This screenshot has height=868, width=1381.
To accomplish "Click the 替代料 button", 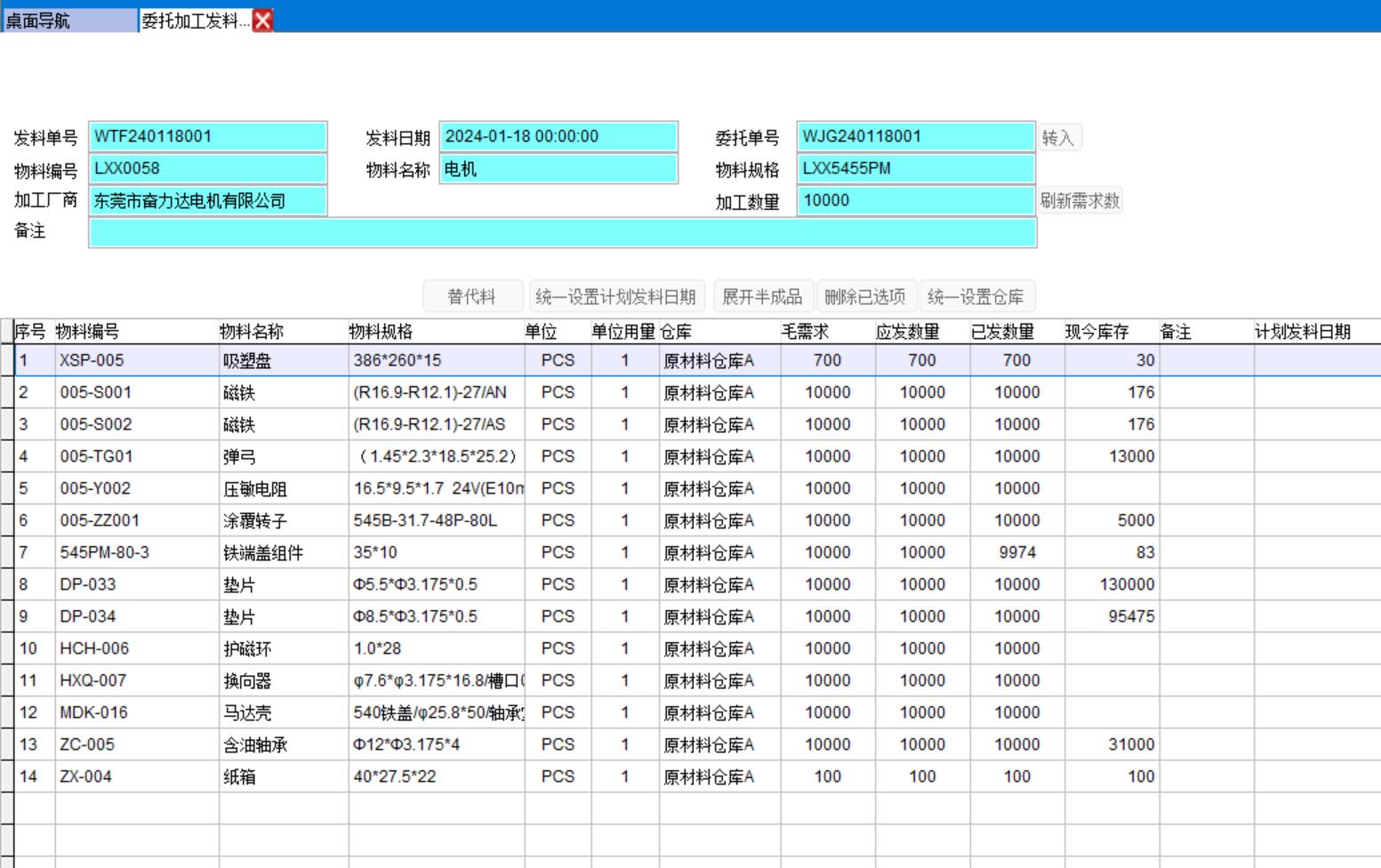I will coord(471,297).
